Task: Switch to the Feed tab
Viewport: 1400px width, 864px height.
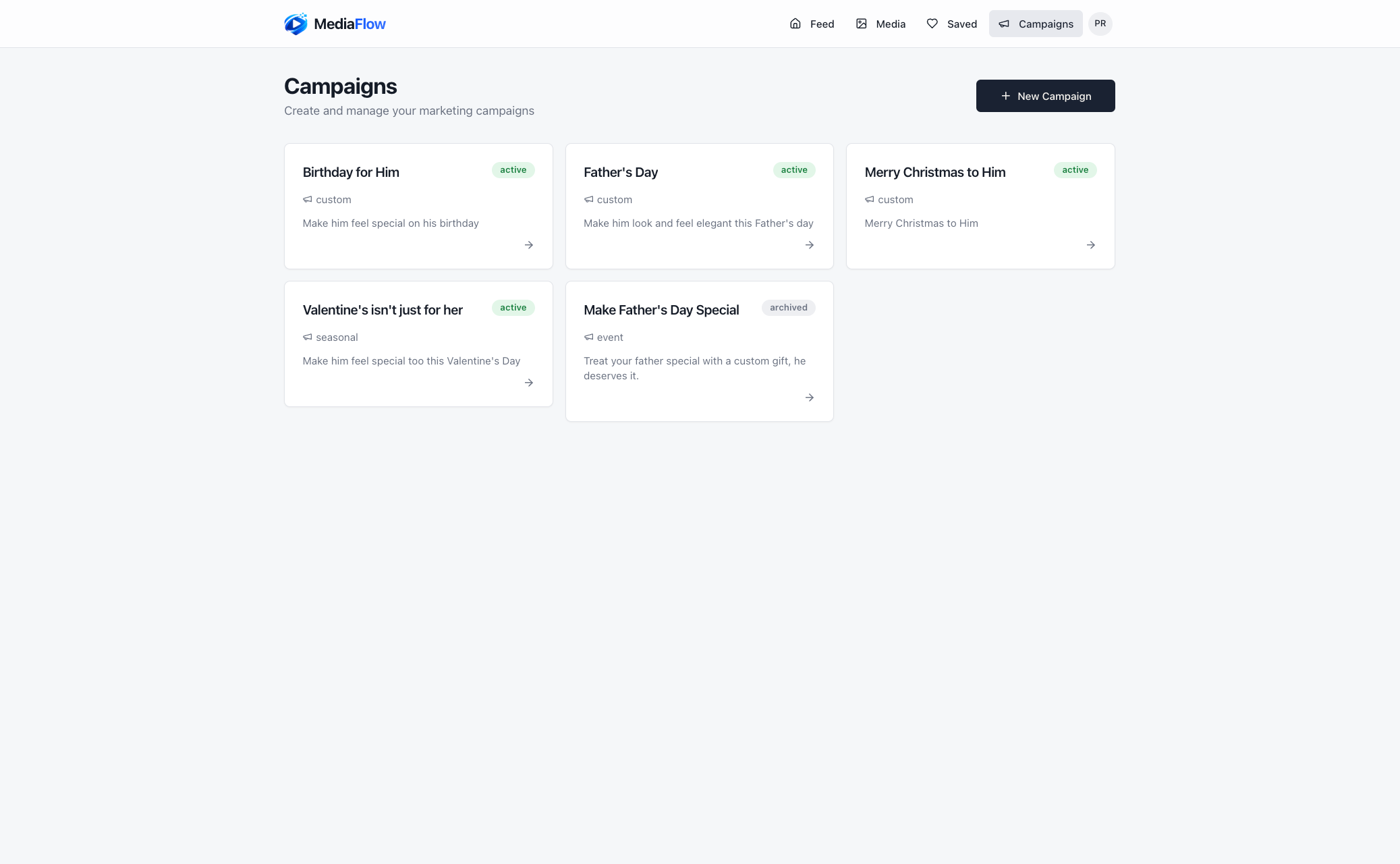Action: (x=812, y=24)
